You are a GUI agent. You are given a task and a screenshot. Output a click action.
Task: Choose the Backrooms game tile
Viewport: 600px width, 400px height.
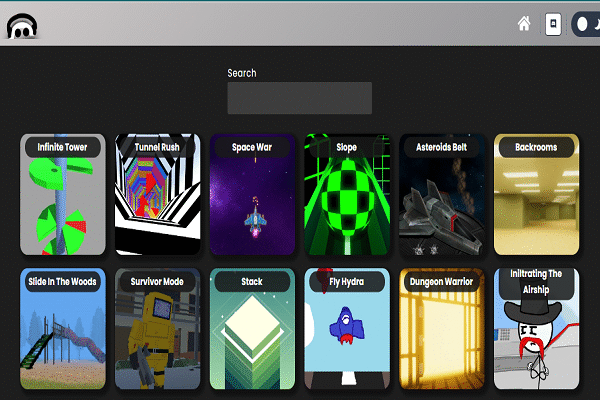pos(536,200)
